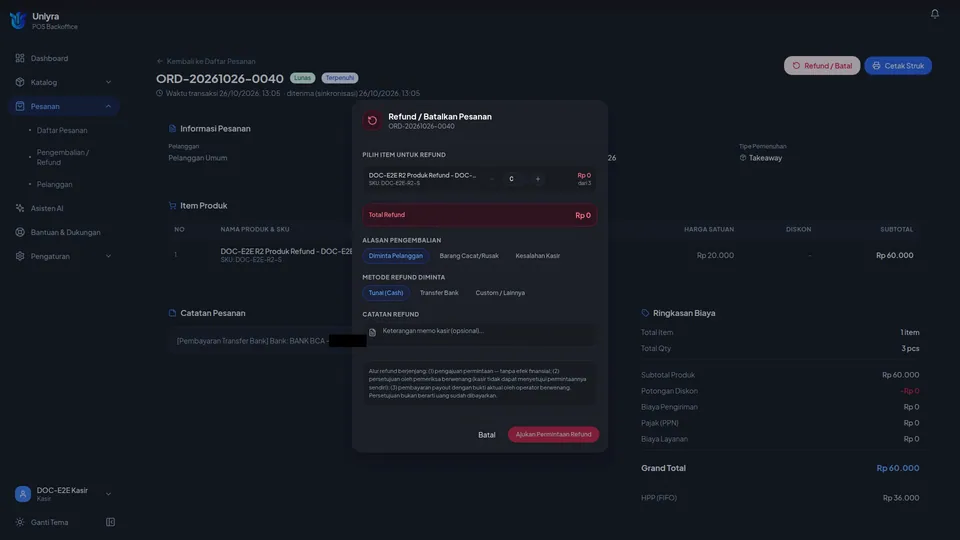Choose Custom / Lainnya refund method
The width and height of the screenshot is (960, 540).
(500, 293)
